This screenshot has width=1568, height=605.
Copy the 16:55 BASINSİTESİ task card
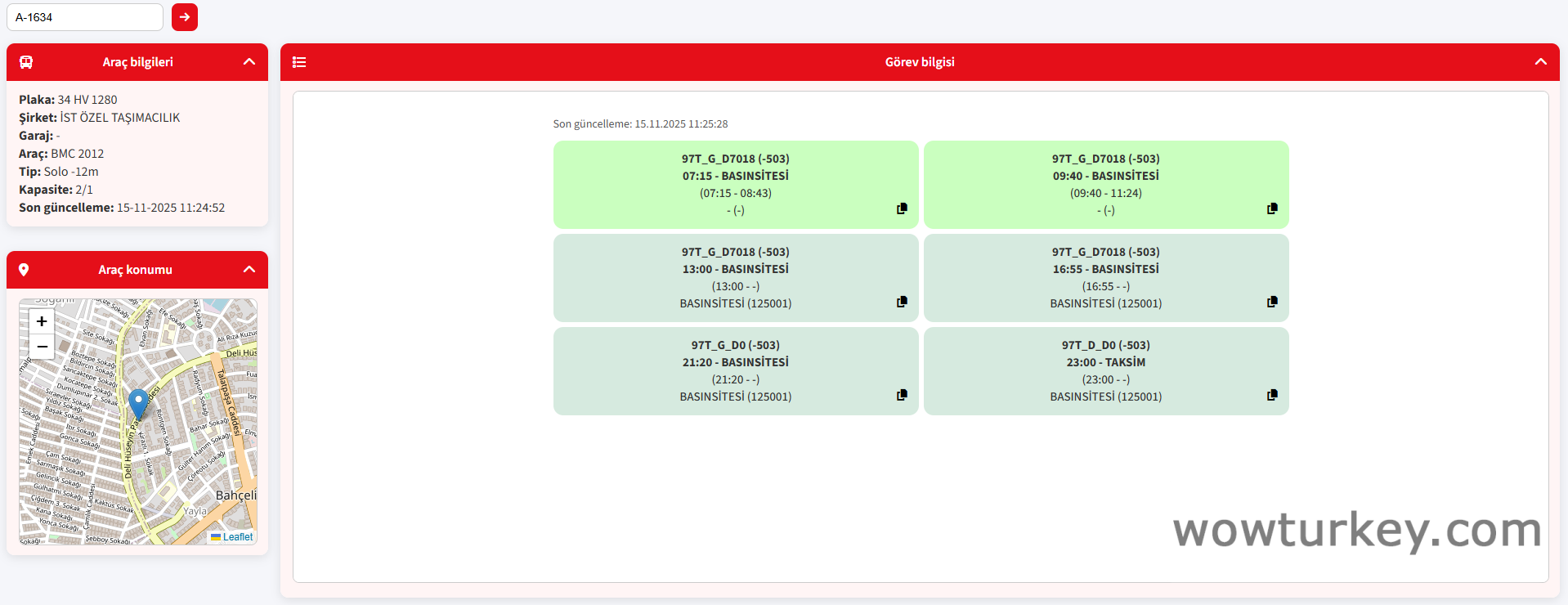[x=1272, y=302]
